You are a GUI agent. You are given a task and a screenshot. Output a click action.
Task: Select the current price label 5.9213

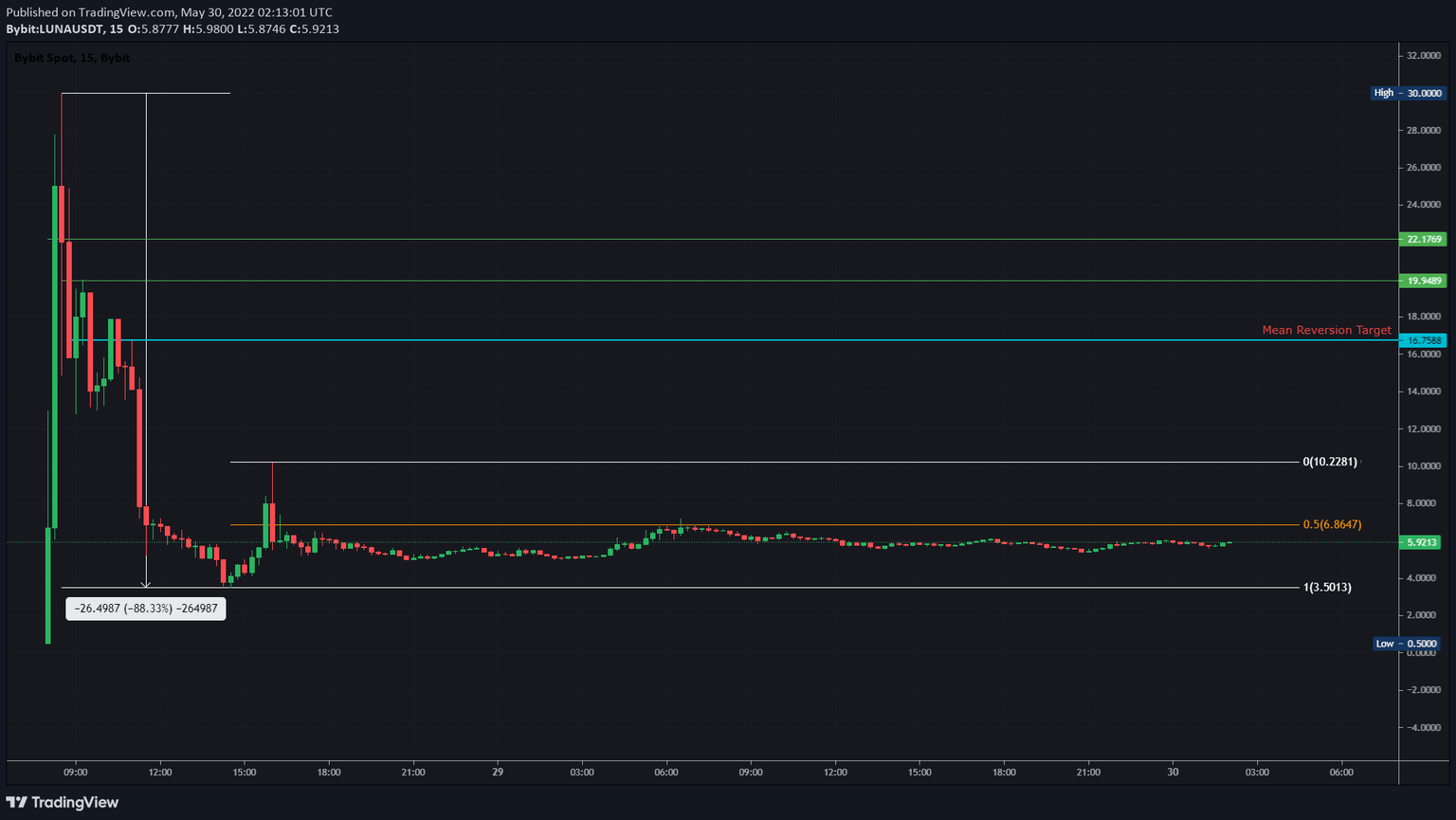1421,543
